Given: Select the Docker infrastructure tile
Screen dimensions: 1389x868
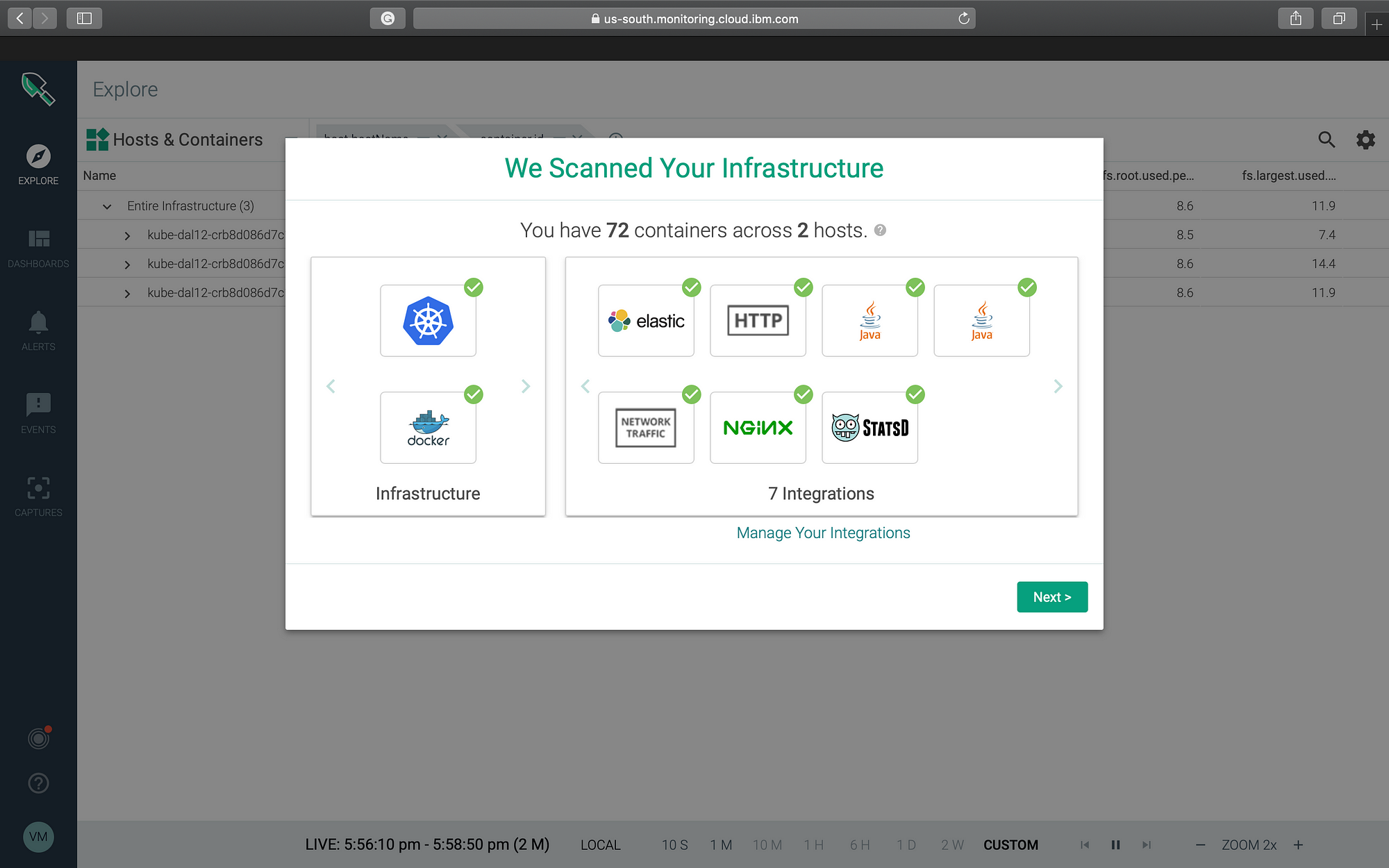Looking at the screenshot, I should click(428, 428).
